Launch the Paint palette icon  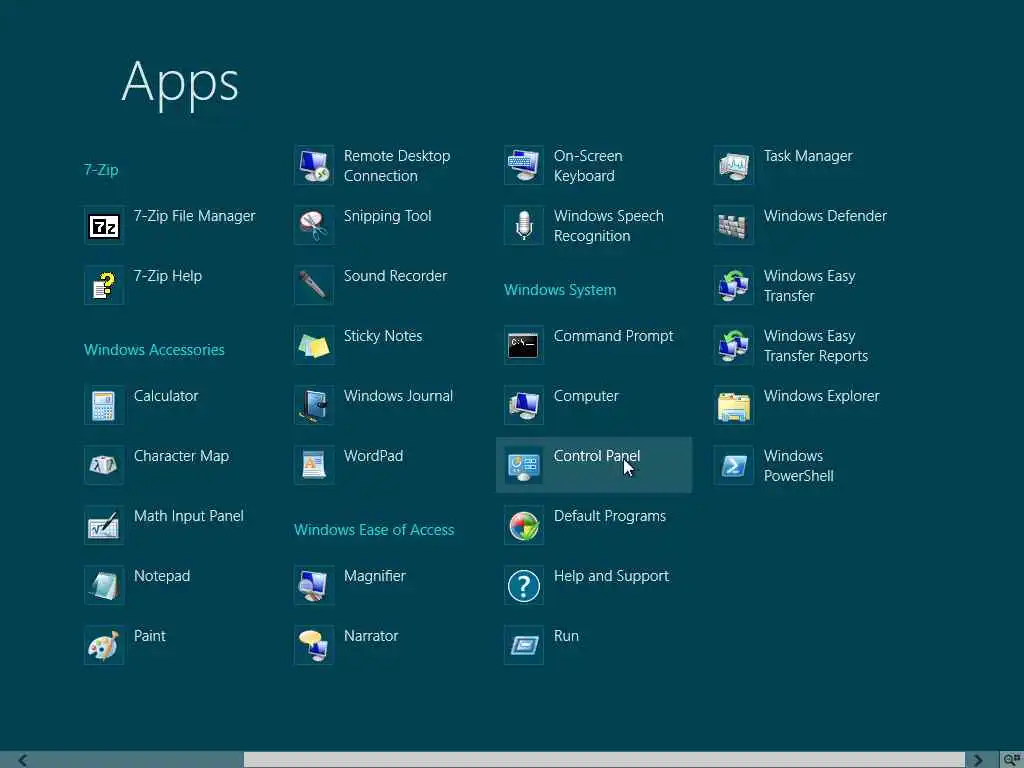click(104, 647)
